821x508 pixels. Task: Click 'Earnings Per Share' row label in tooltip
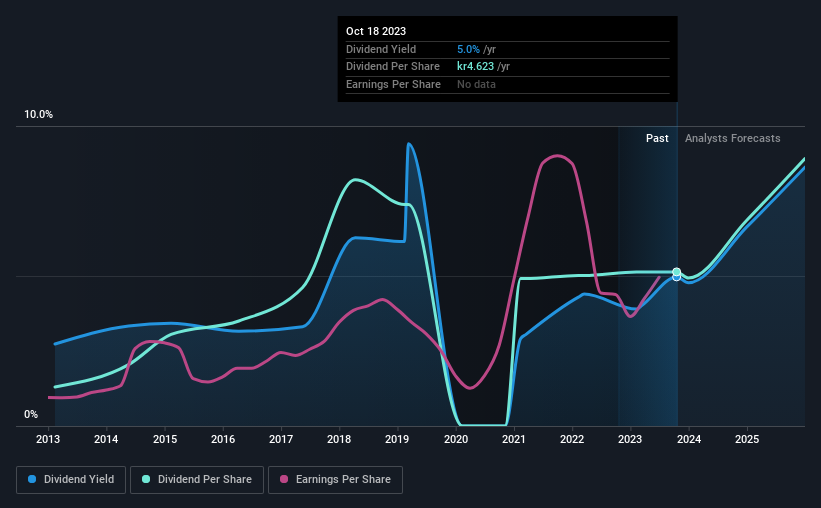point(393,84)
